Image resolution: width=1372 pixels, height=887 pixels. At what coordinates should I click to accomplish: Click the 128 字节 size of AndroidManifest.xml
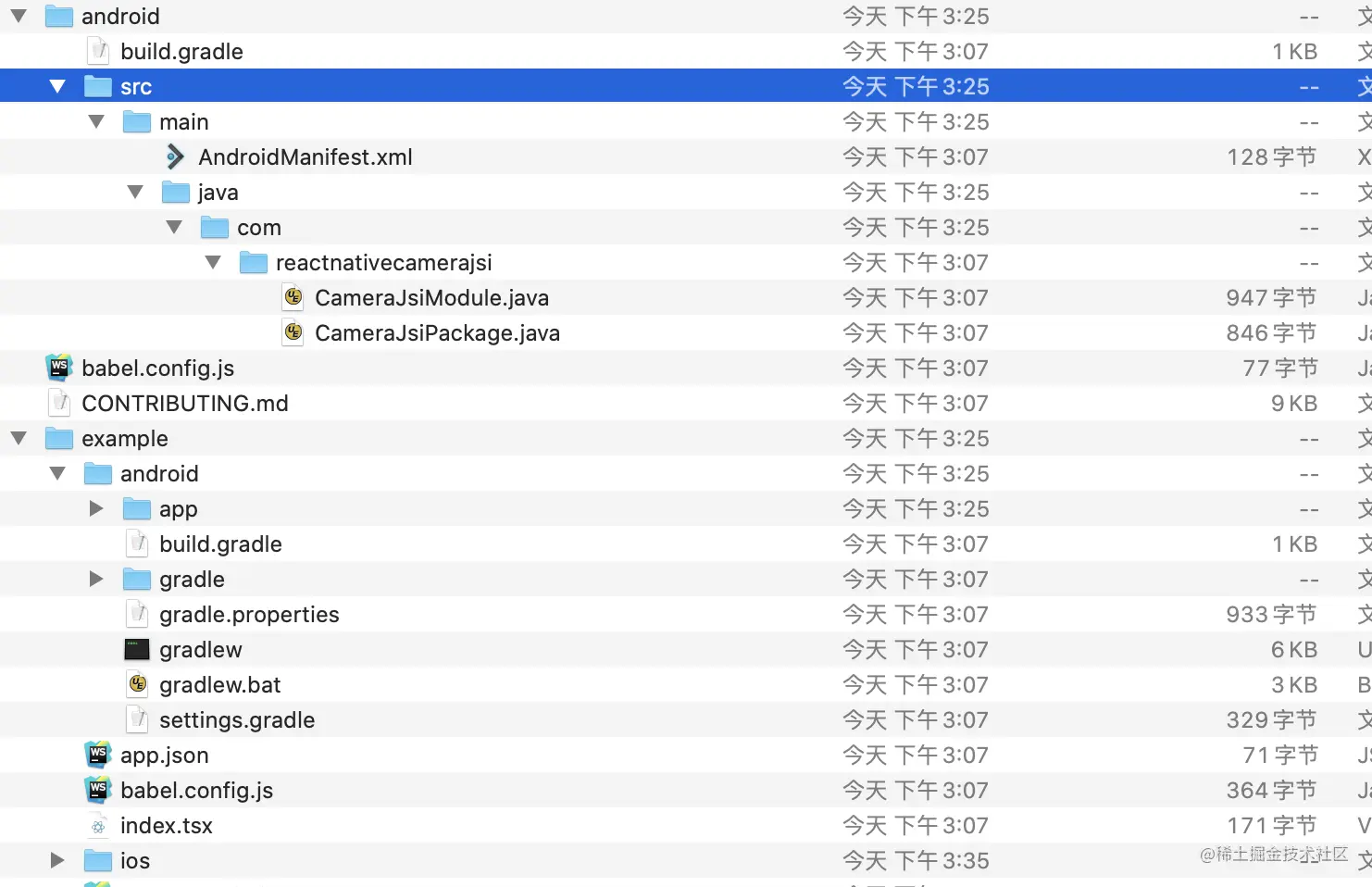click(1272, 156)
